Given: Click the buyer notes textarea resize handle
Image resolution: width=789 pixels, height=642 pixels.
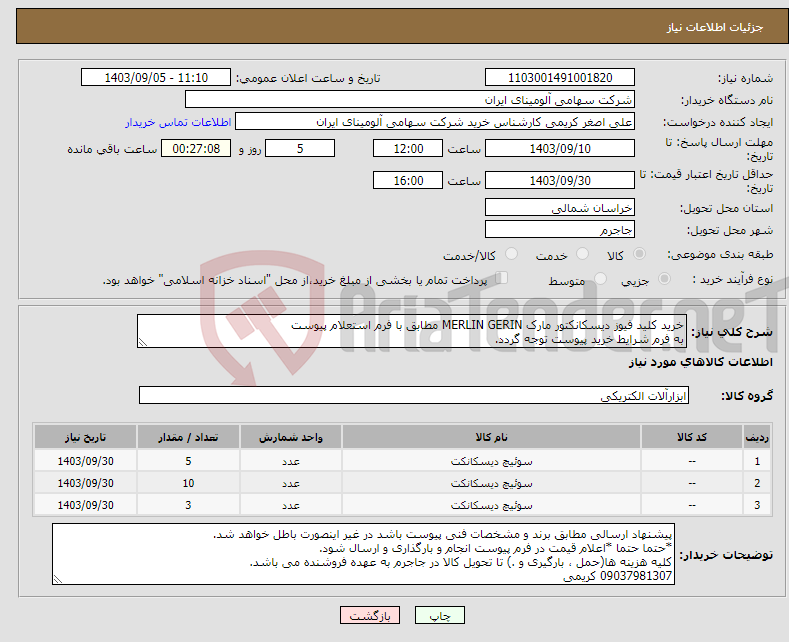Looking at the screenshot, I should [58, 579].
